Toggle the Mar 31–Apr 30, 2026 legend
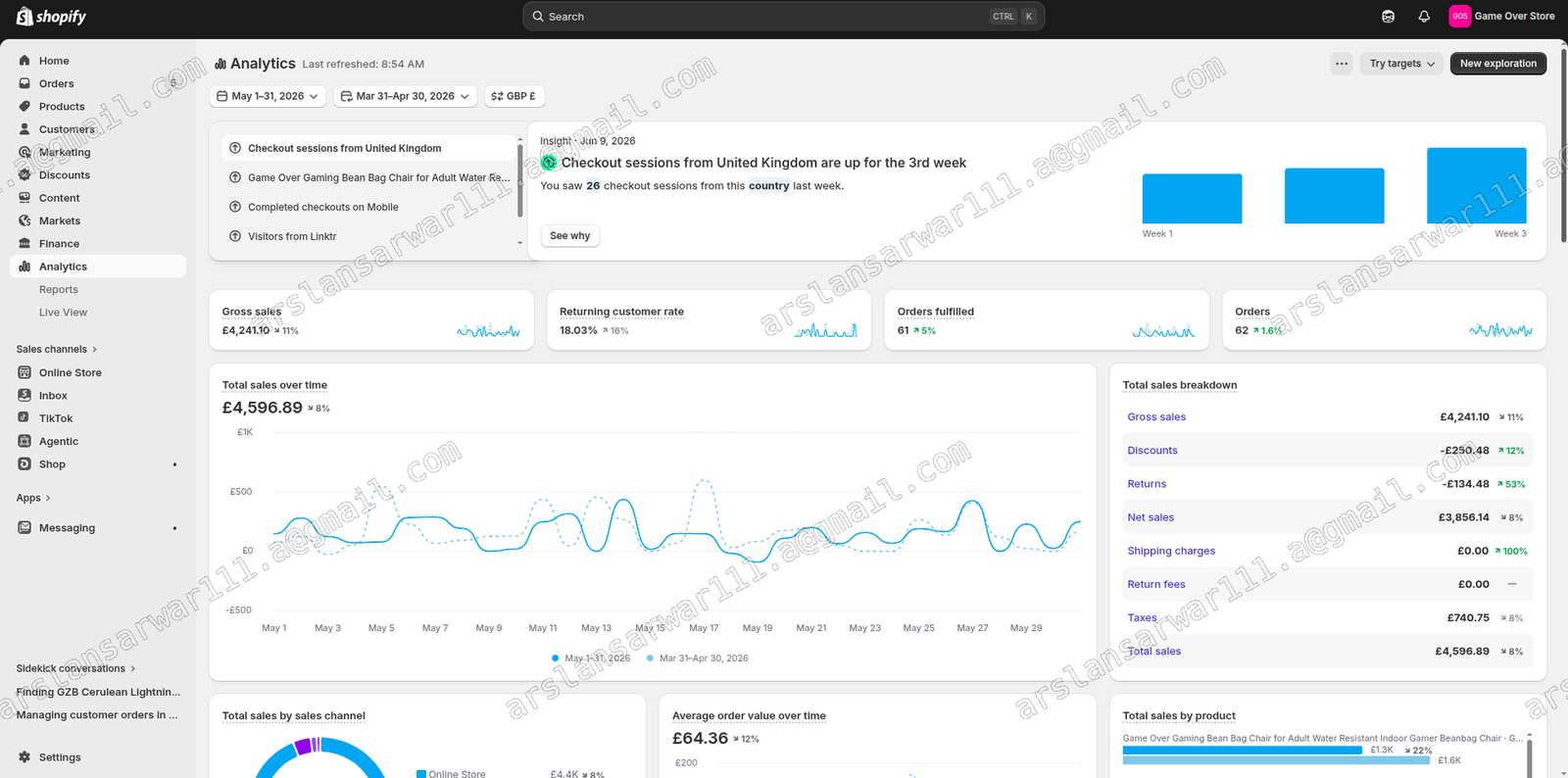1568x778 pixels. click(698, 658)
